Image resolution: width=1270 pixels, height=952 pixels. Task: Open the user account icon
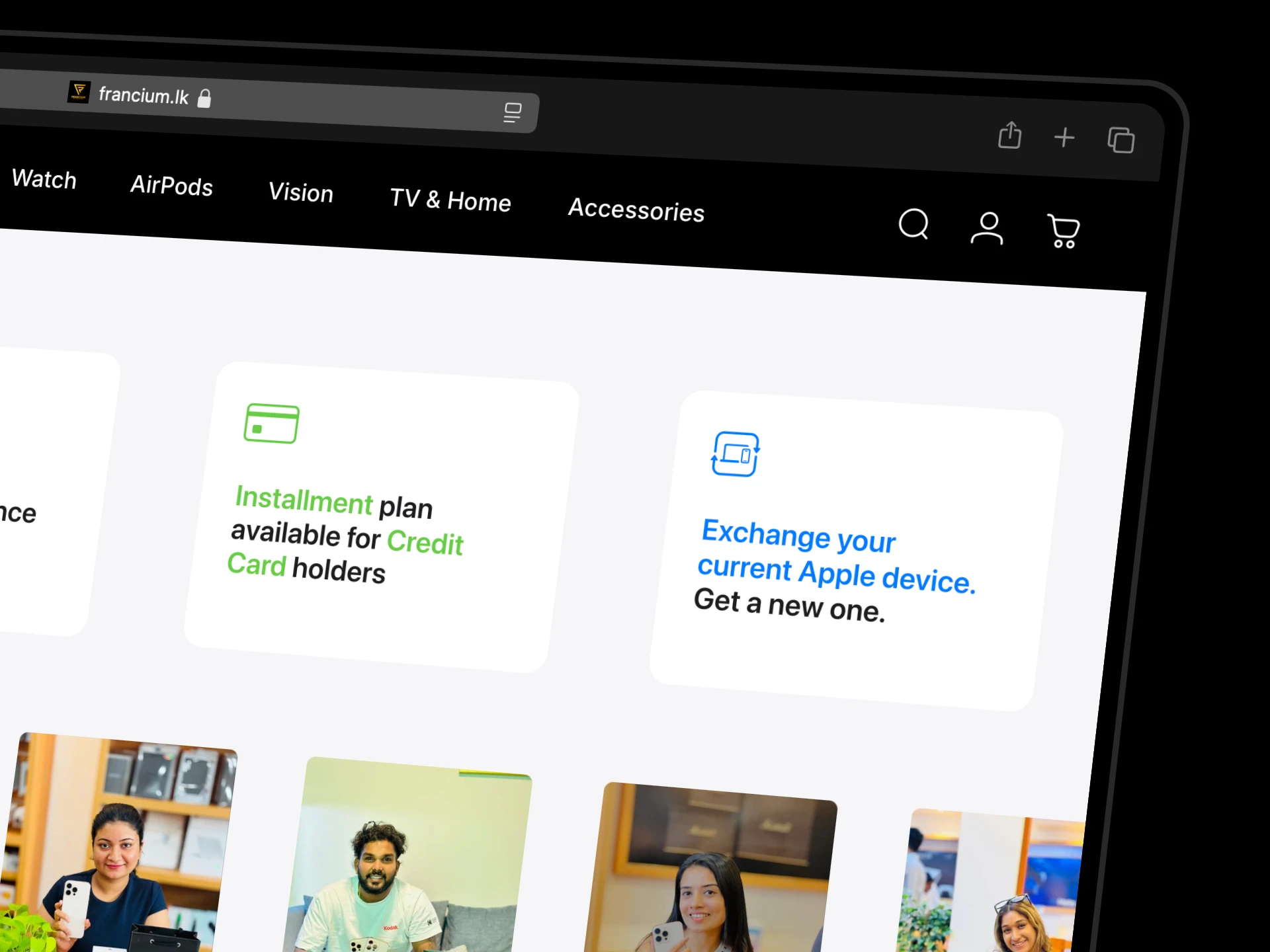988,228
